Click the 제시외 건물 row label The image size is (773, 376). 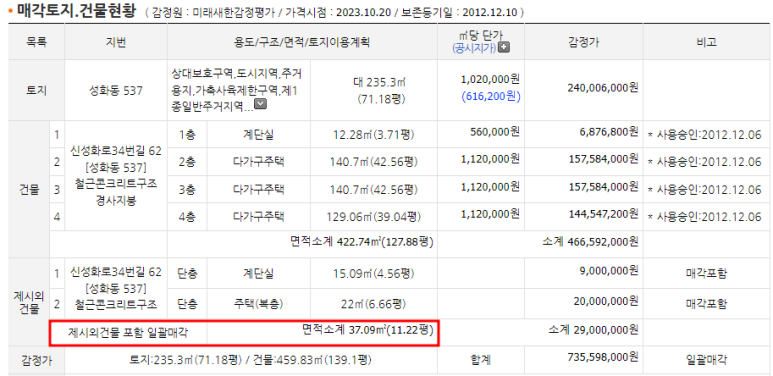(x=29, y=303)
